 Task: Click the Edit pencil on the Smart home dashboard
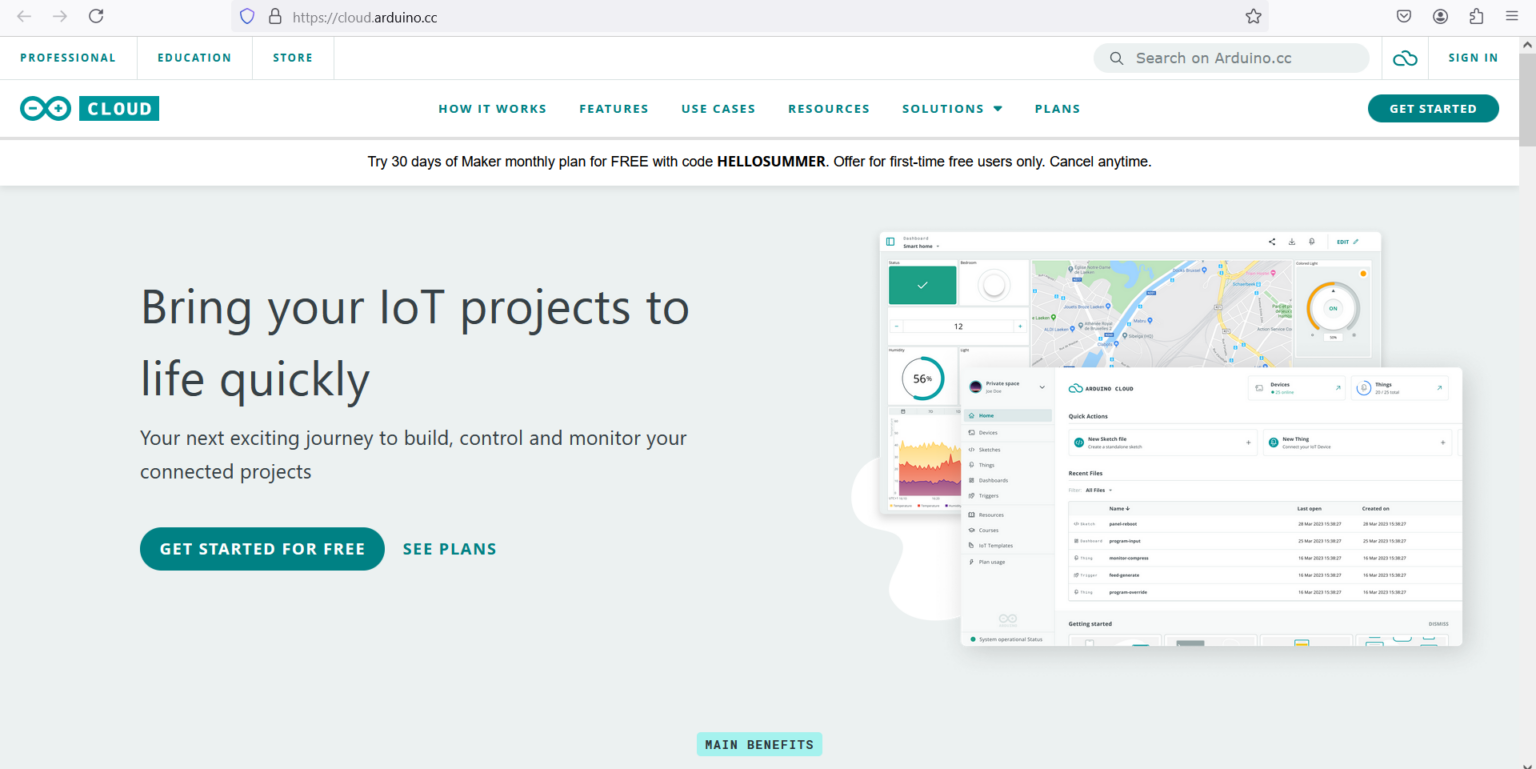[x=1354, y=241]
